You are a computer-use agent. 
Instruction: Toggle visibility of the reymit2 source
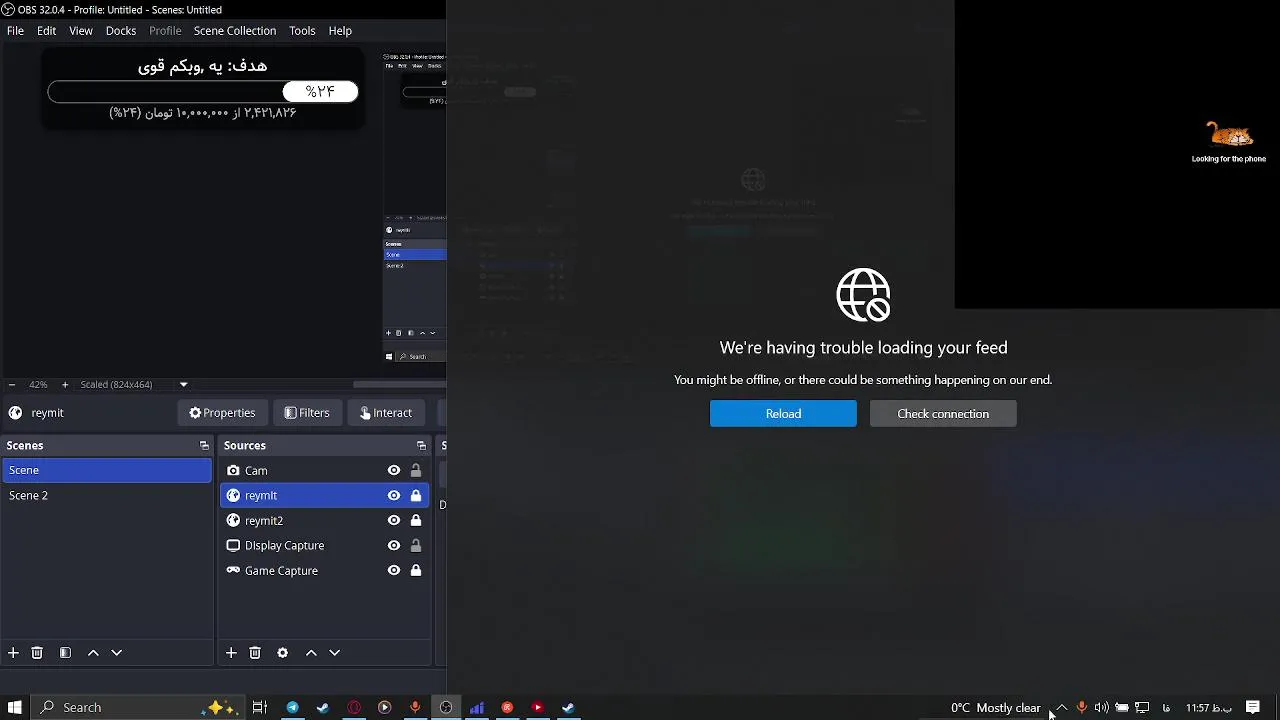coord(394,521)
